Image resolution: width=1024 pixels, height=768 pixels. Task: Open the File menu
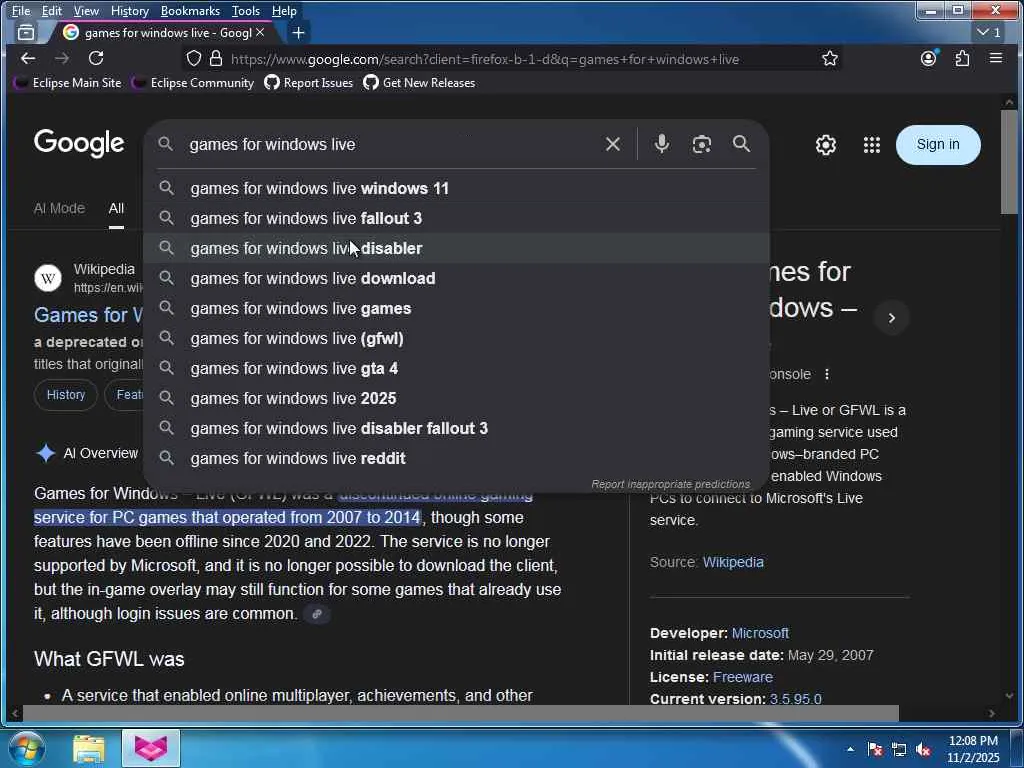(x=21, y=10)
